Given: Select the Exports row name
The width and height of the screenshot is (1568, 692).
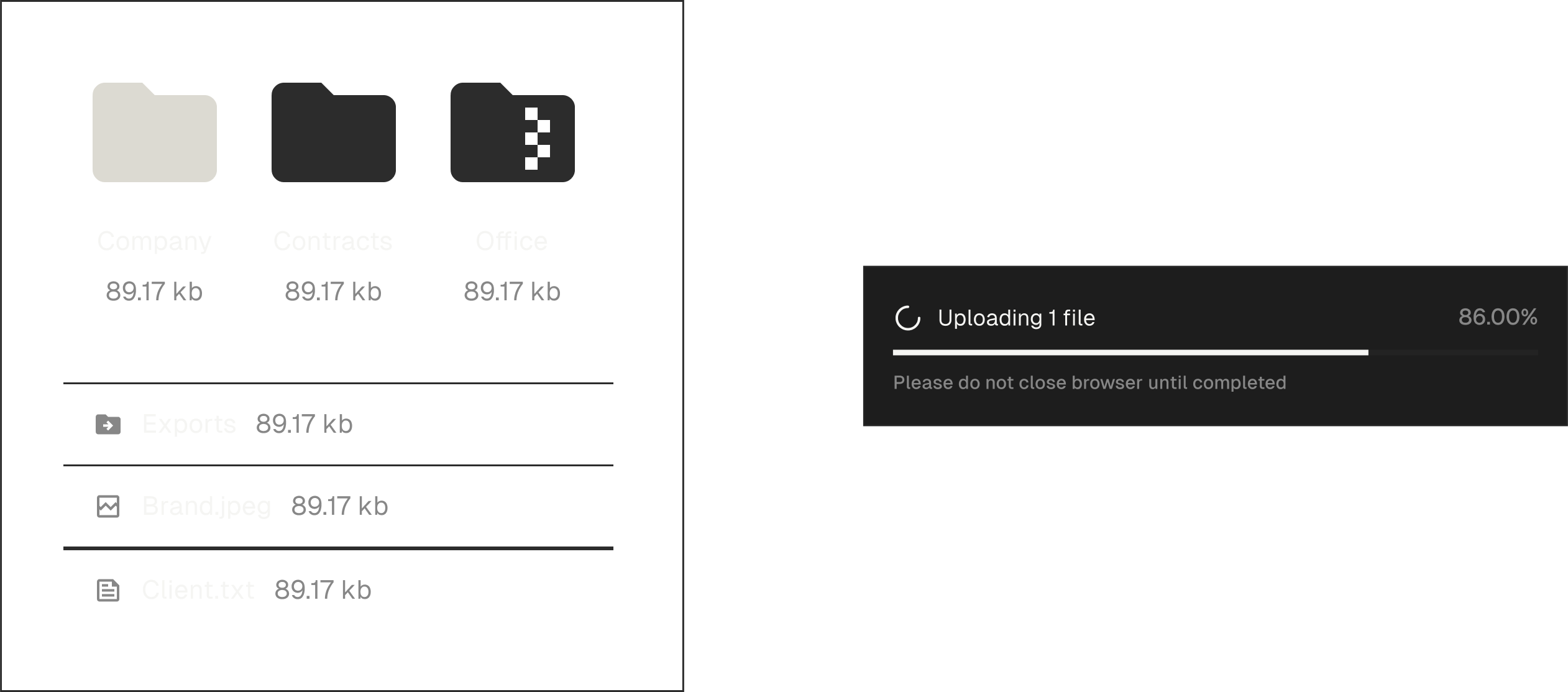Looking at the screenshot, I should click(x=189, y=424).
